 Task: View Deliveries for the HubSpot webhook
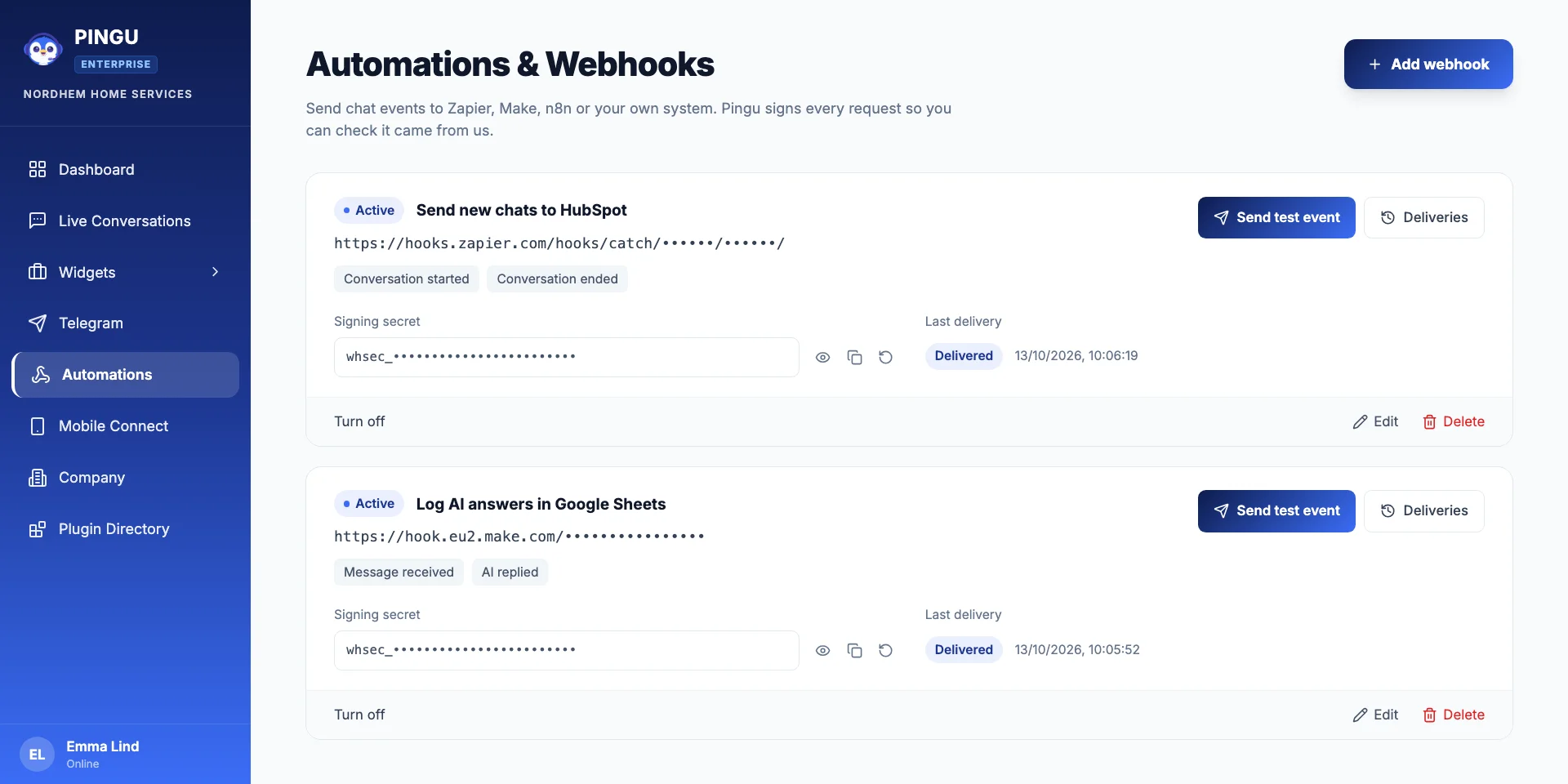tap(1423, 217)
